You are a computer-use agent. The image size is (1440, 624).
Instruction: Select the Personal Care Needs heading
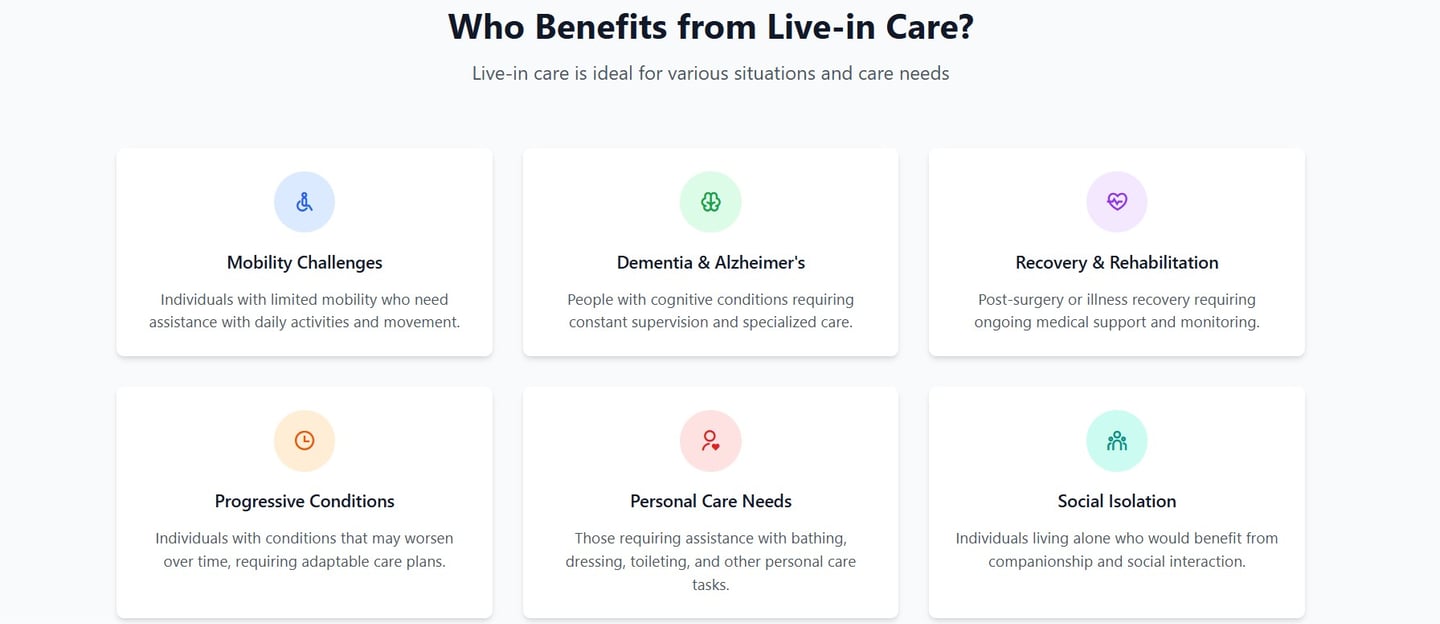pyautogui.click(x=710, y=501)
